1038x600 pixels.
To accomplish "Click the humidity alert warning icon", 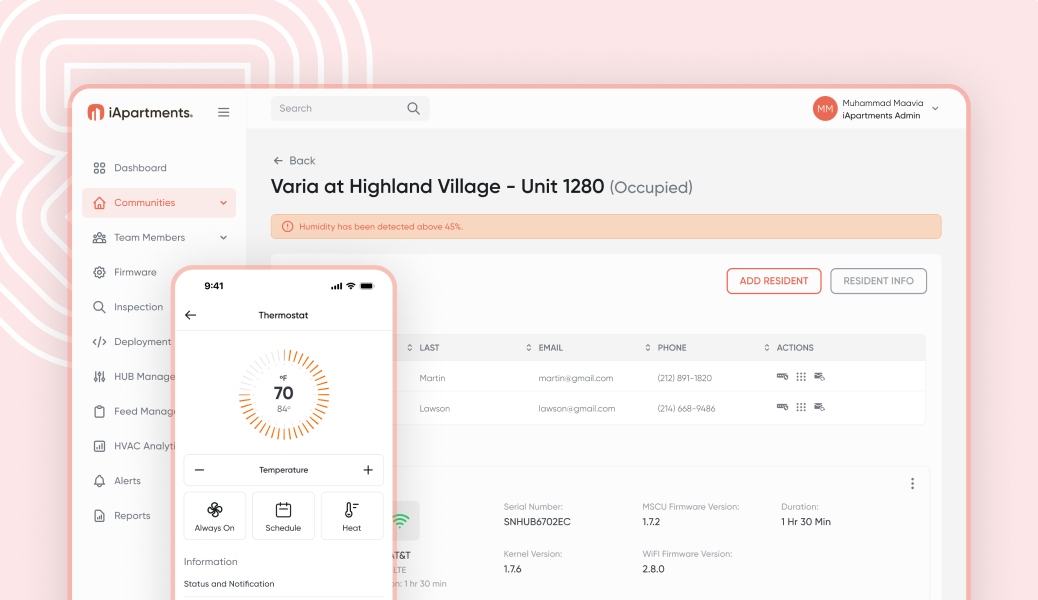I will (x=287, y=226).
